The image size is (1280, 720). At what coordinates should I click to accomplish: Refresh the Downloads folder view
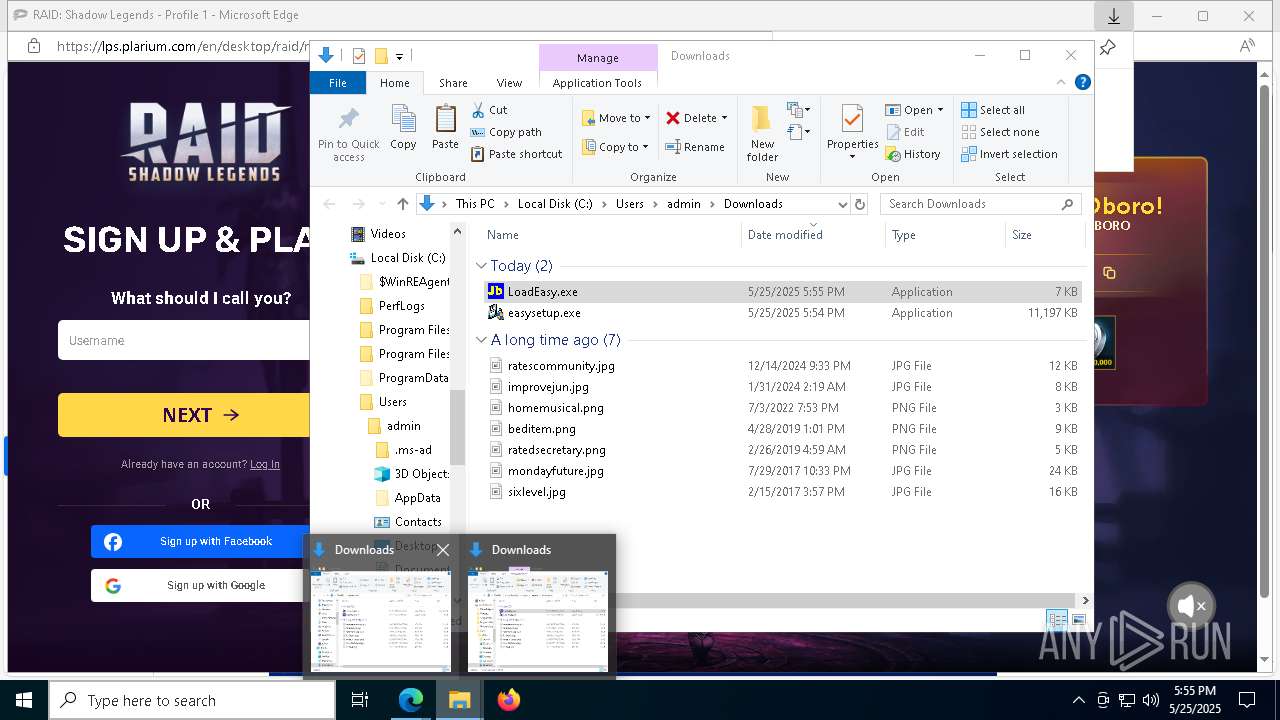point(859,204)
